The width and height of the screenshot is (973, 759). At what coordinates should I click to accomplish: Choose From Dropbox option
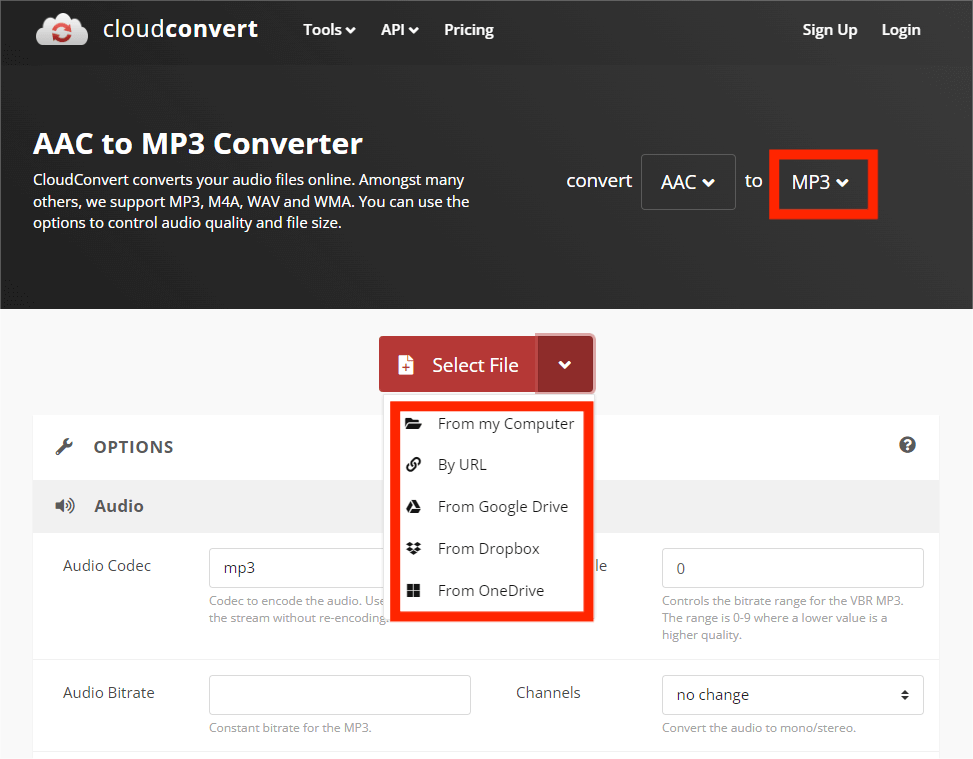click(490, 549)
